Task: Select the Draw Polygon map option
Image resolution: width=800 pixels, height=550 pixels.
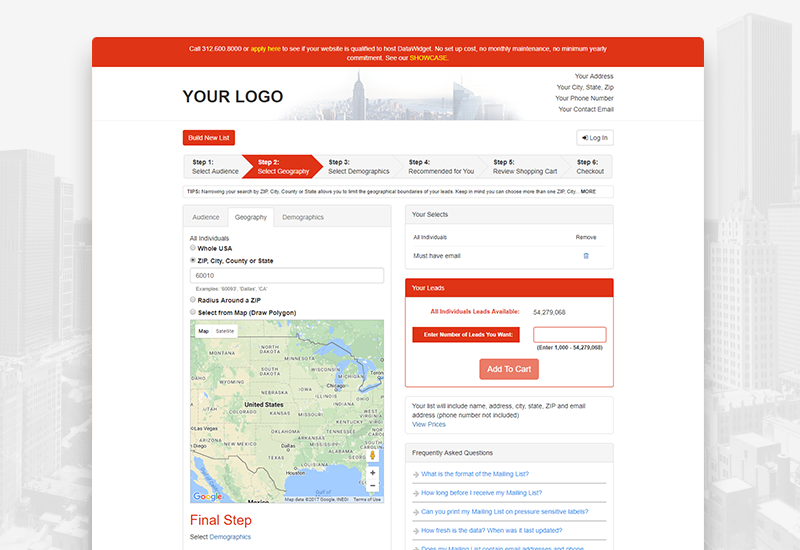Action: tap(193, 312)
